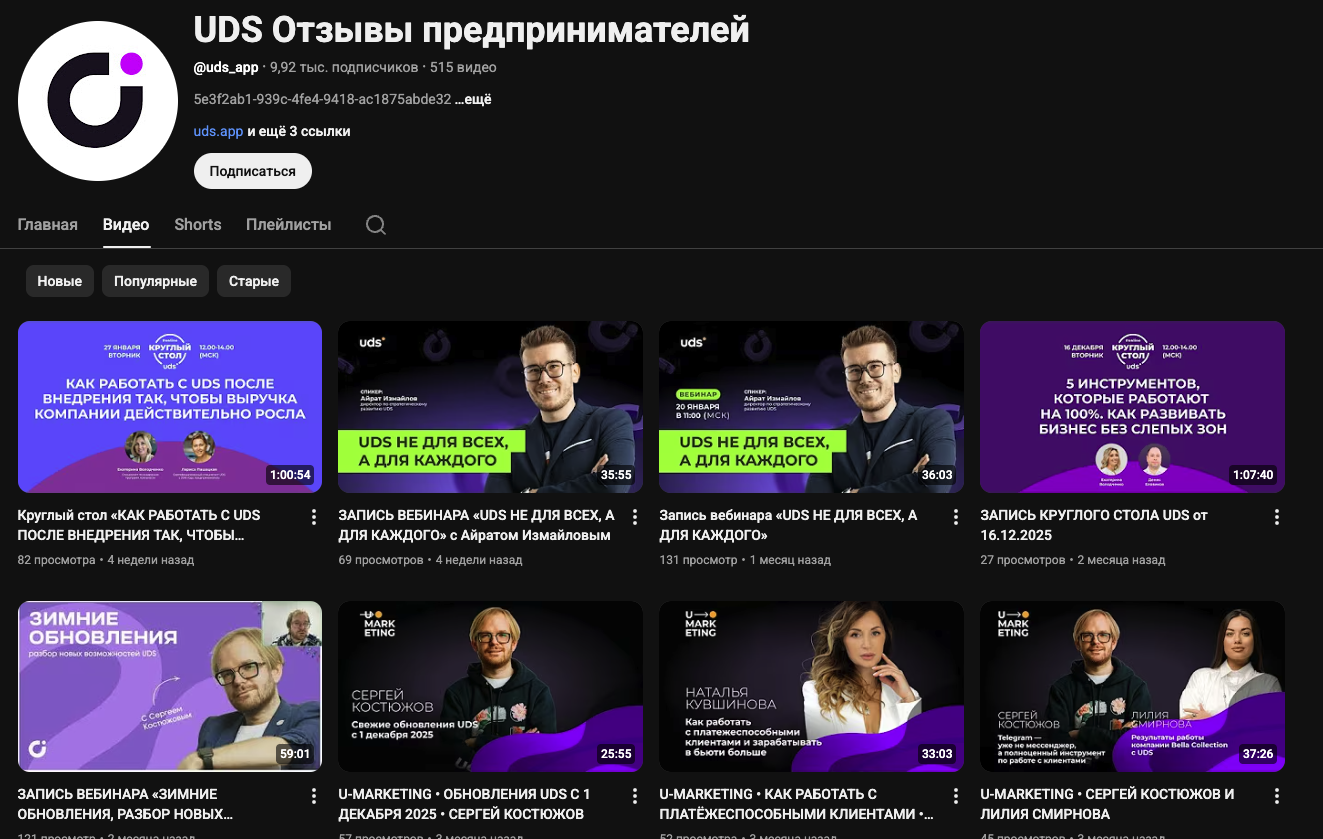Switch to the Shorts tab

(198, 225)
